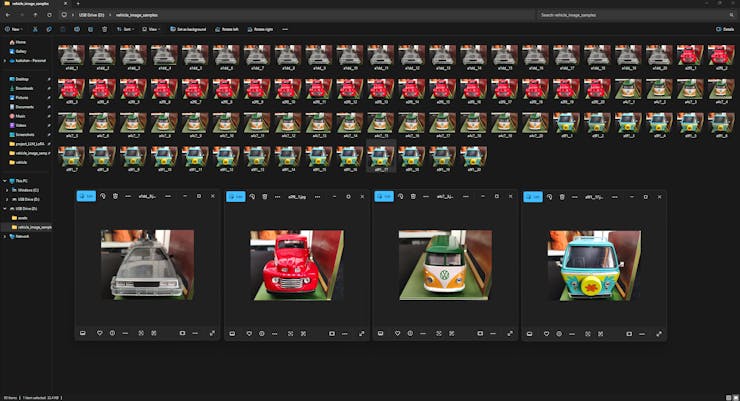Screen dimensions: 740x401
Task: Click the Rename icon in Explorer toolbar
Action: (x=76, y=29)
